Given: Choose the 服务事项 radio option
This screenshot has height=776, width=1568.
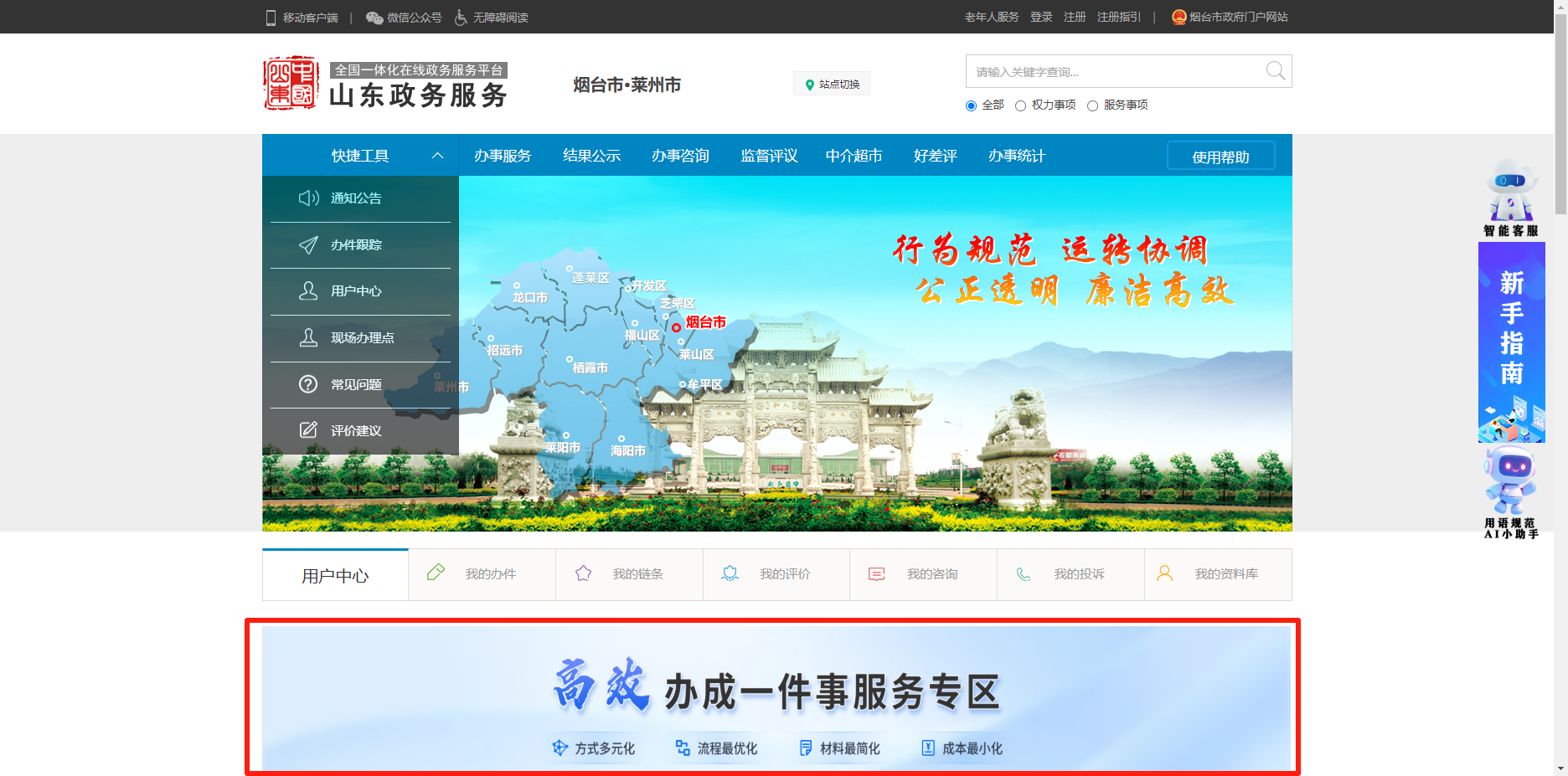Looking at the screenshot, I should pos(1092,105).
